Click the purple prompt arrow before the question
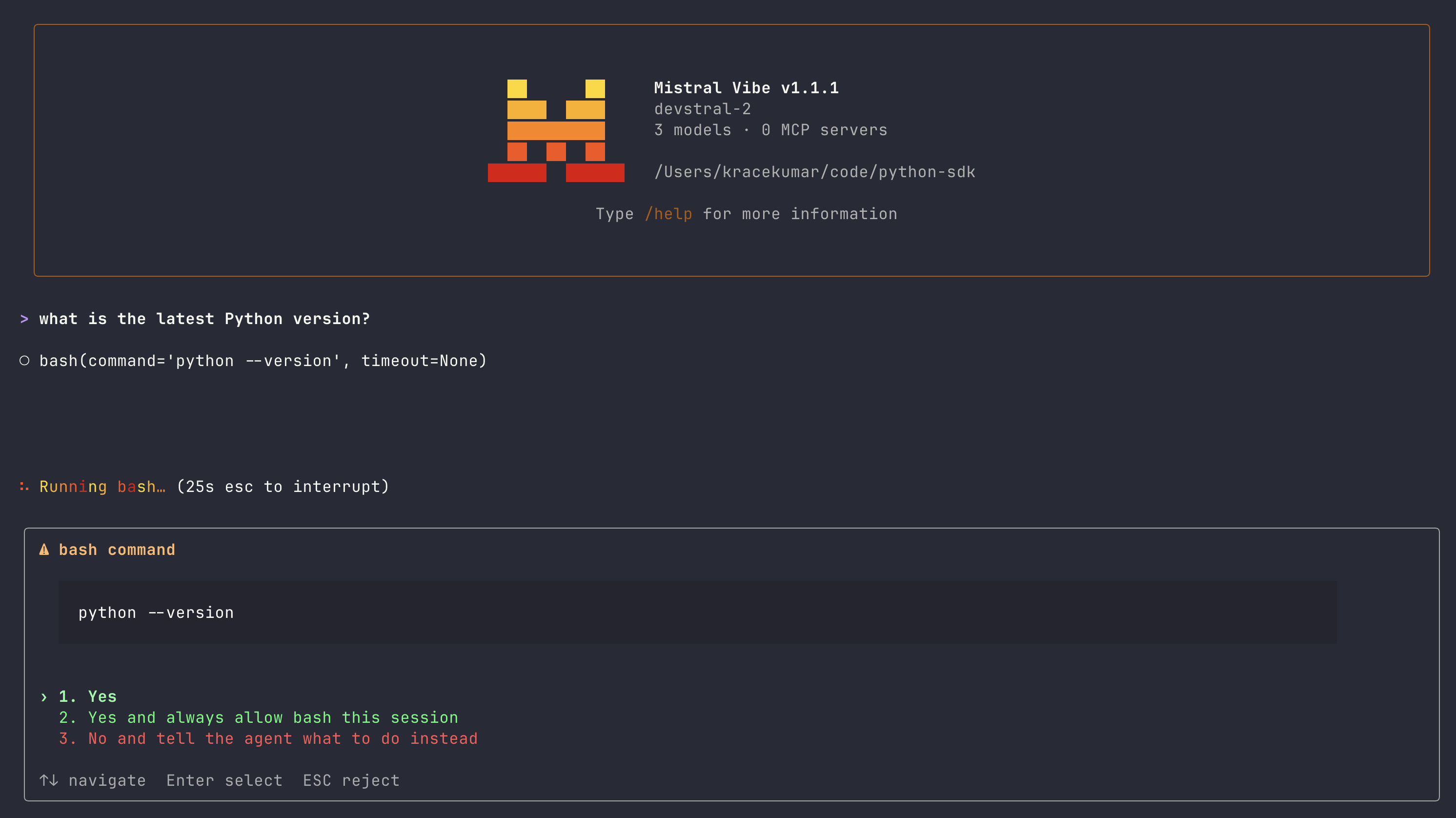 pyautogui.click(x=24, y=318)
